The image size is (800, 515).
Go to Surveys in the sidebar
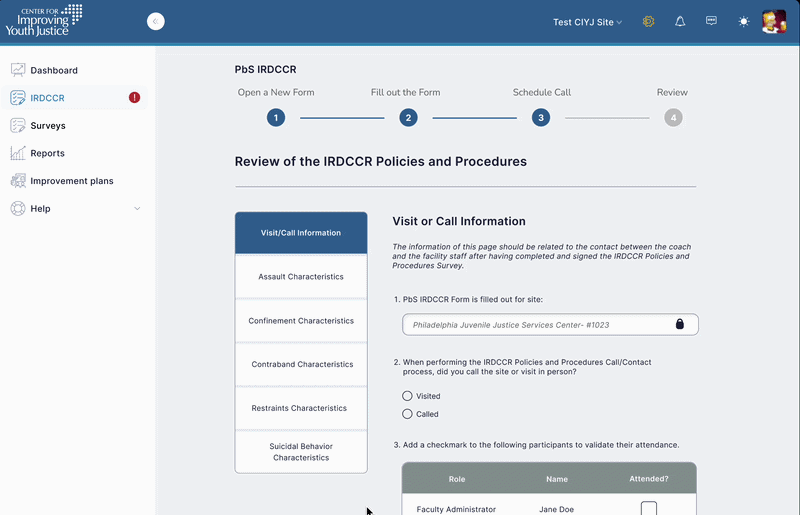(x=47, y=126)
